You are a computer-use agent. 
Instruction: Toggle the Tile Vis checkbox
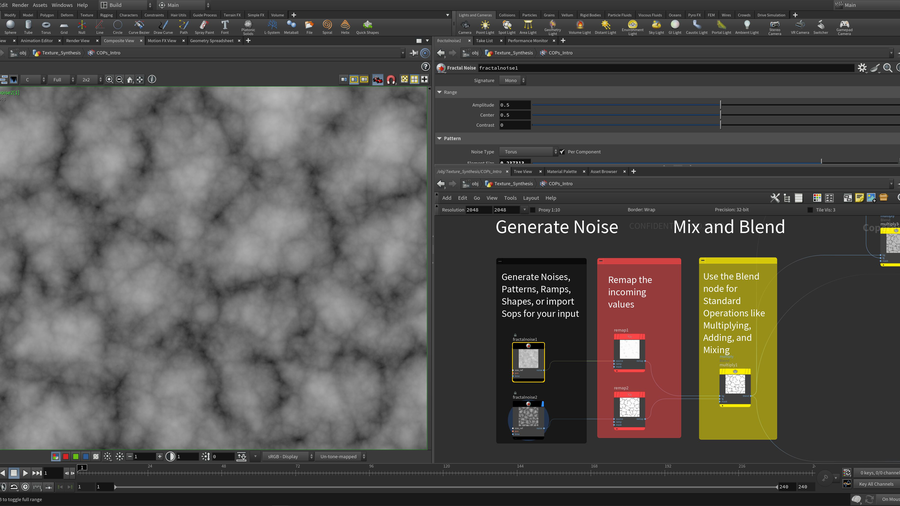pyautogui.click(x=810, y=210)
